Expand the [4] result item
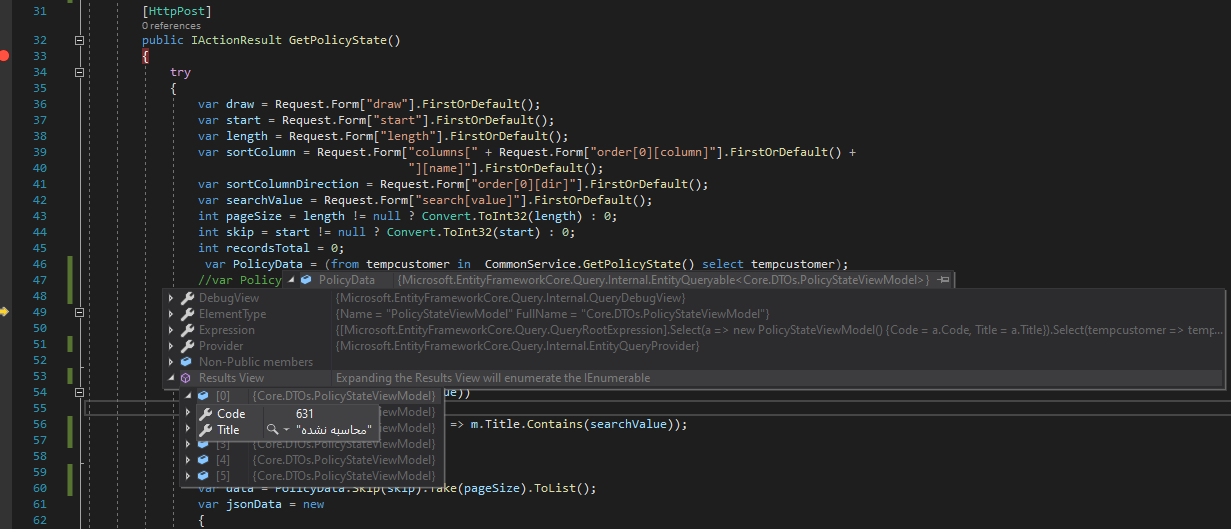 pyautogui.click(x=189, y=460)
